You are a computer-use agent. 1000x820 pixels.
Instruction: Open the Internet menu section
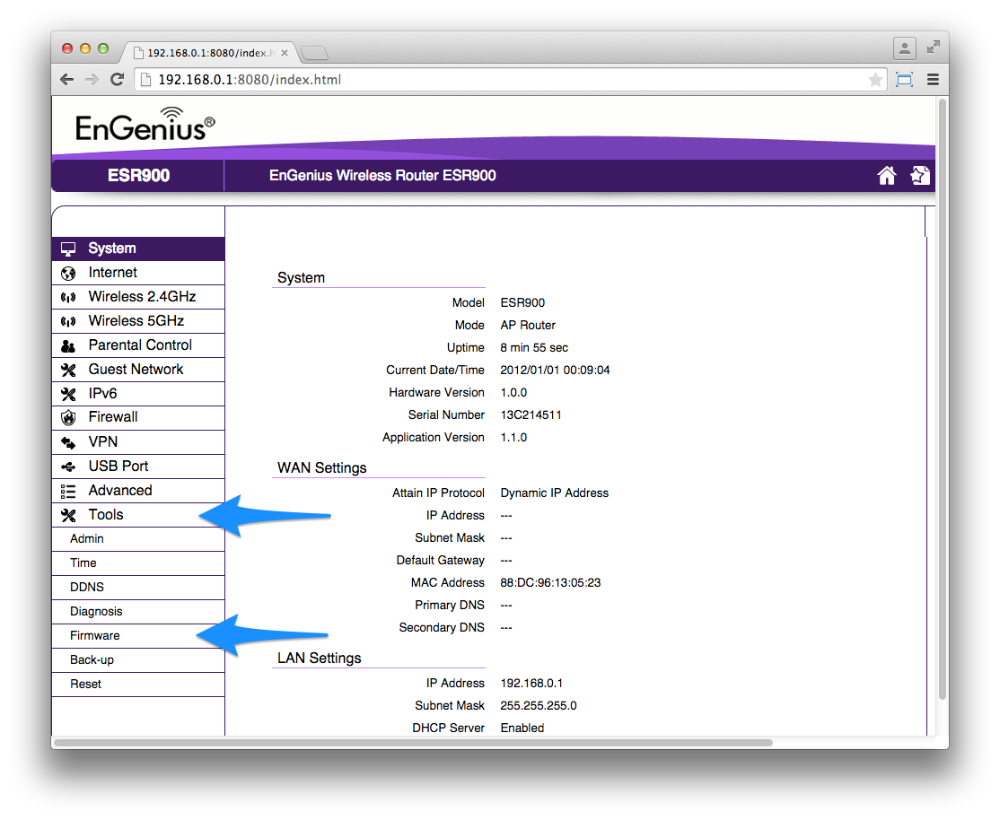(138, 273)
